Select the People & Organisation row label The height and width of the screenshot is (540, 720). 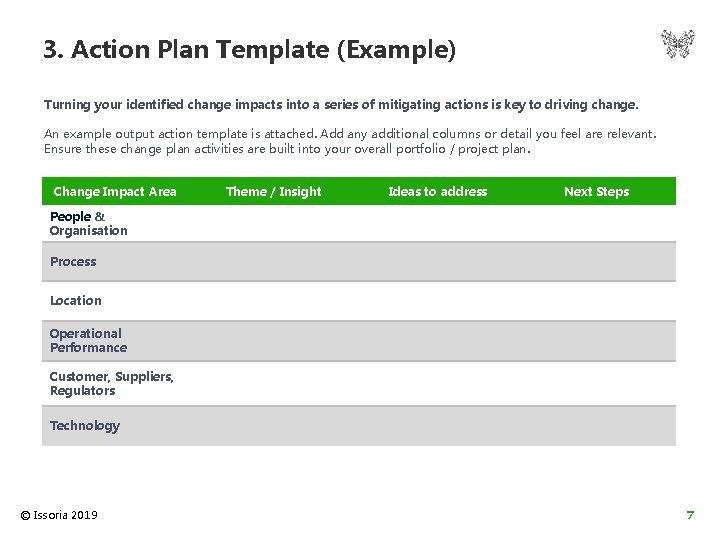88,223
